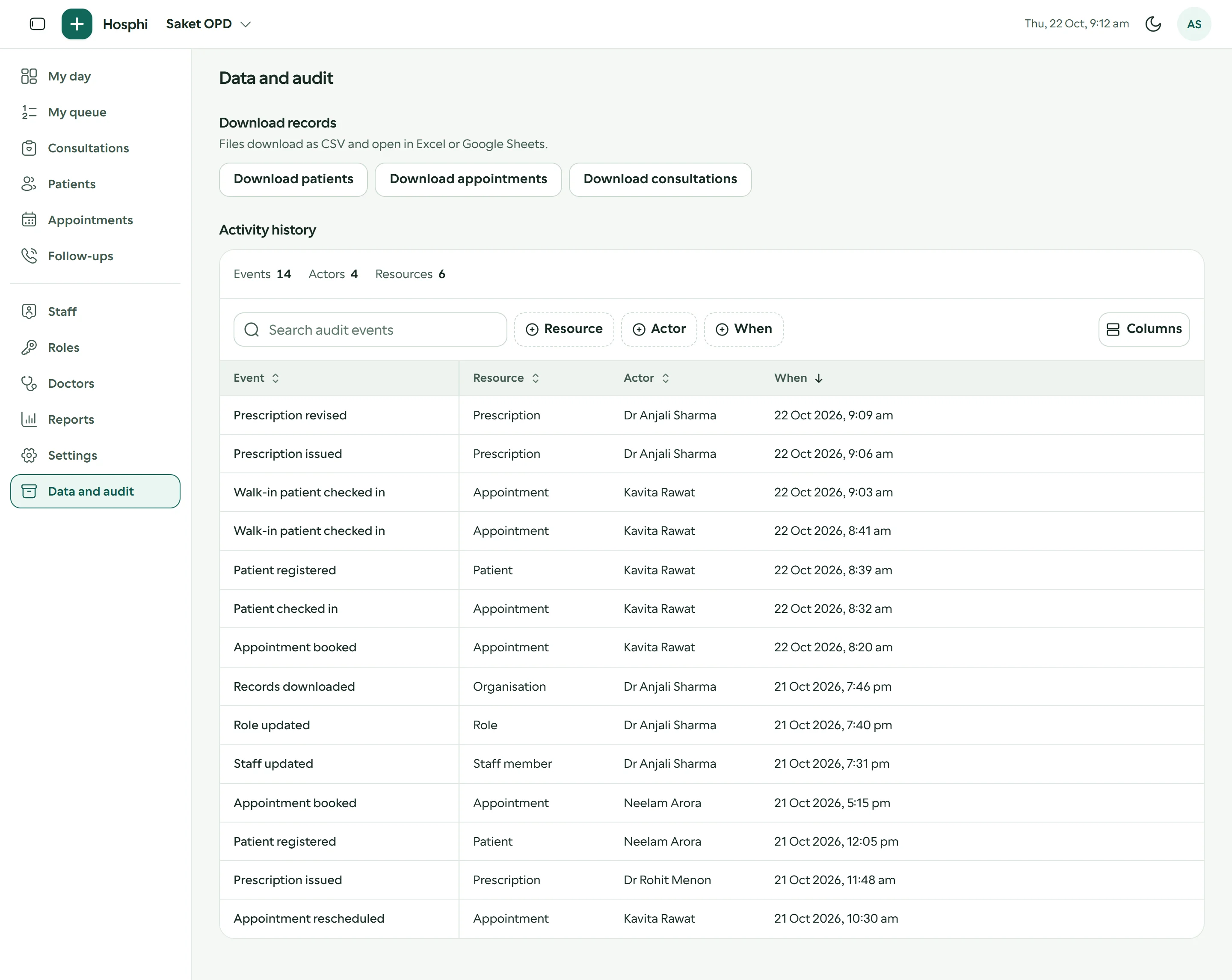Click the Staff updated event
The height and width of the screenshot is (980, 1232).
pyautogui.click(x=273, y=764)
